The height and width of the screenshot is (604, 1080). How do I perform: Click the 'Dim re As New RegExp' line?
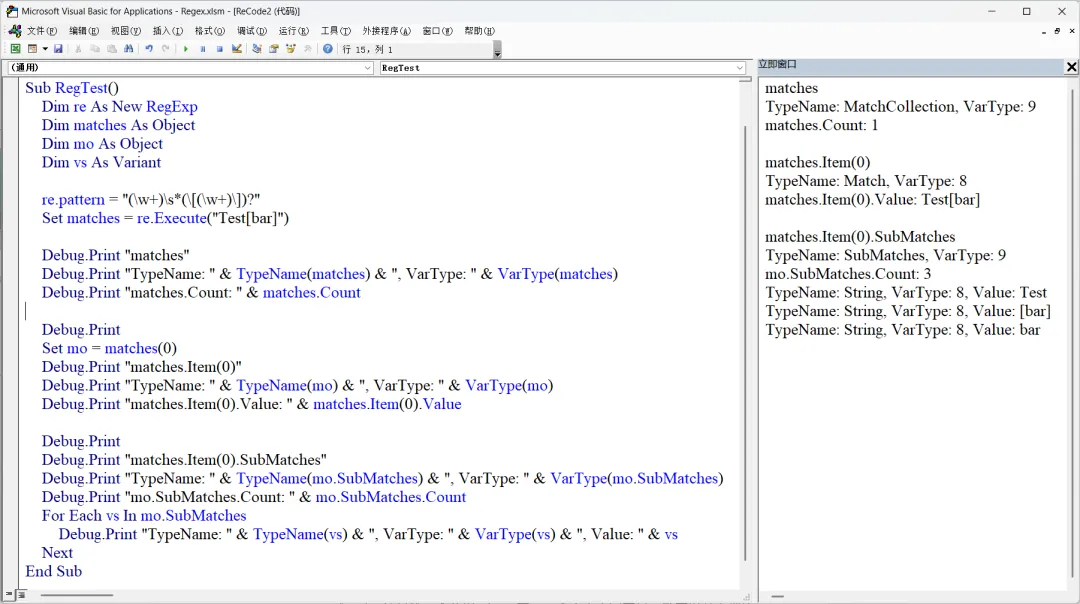pyautogui.click(x=119, y=106)
